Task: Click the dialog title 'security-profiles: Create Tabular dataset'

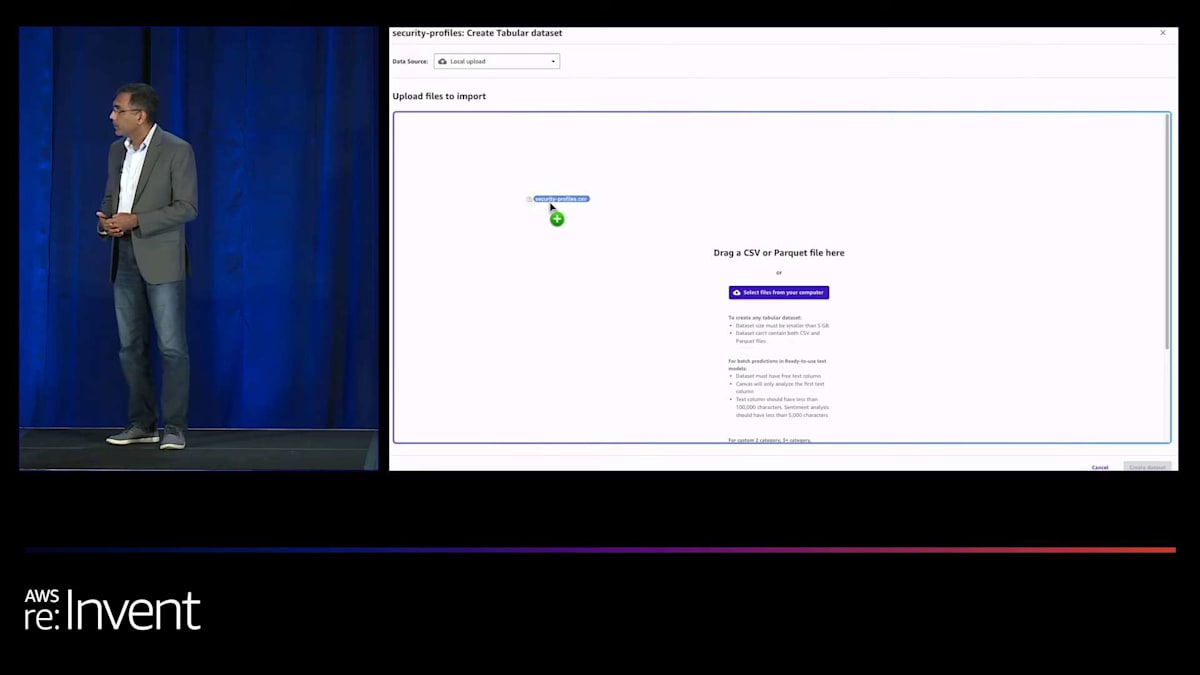Action: [x=477, y=33]
